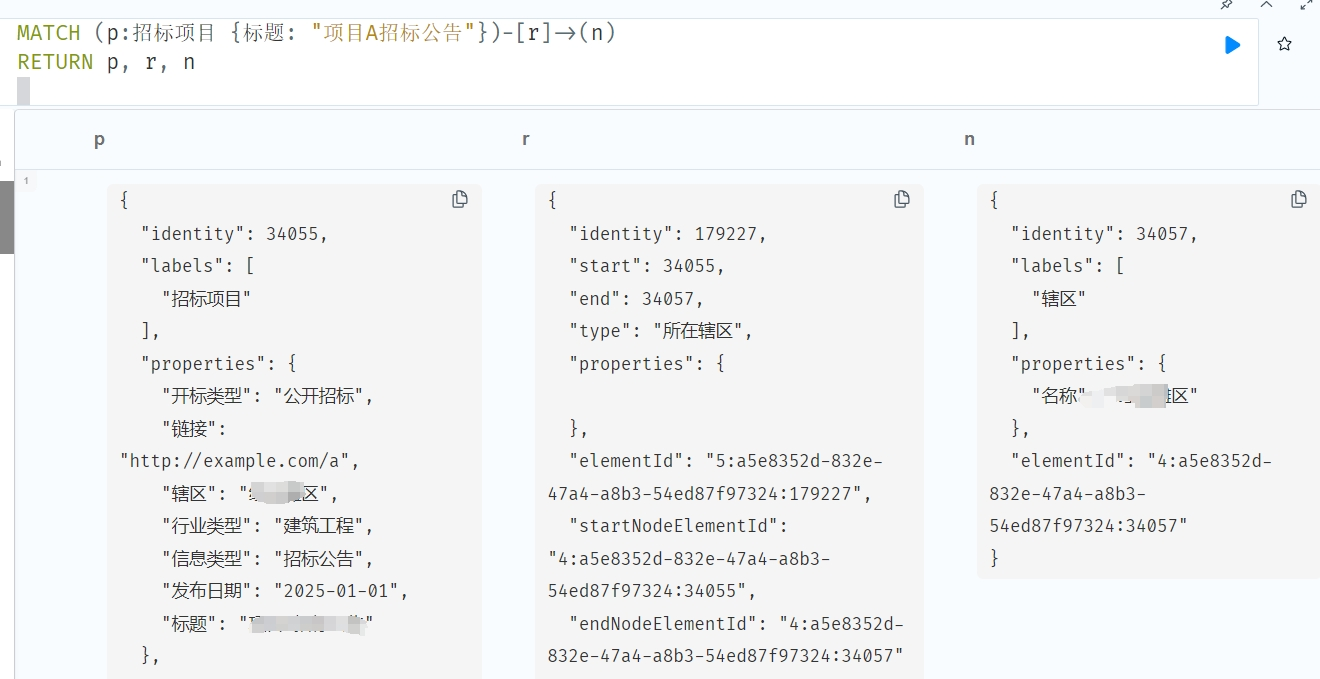Save this query as a favorite with the star

[x=1285, y=44]
